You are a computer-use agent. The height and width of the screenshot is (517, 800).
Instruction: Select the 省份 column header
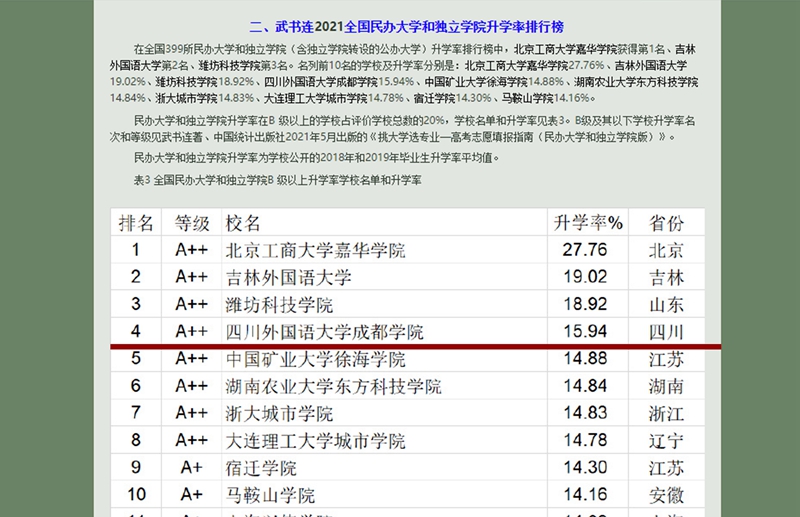click(x=666, y=222)
